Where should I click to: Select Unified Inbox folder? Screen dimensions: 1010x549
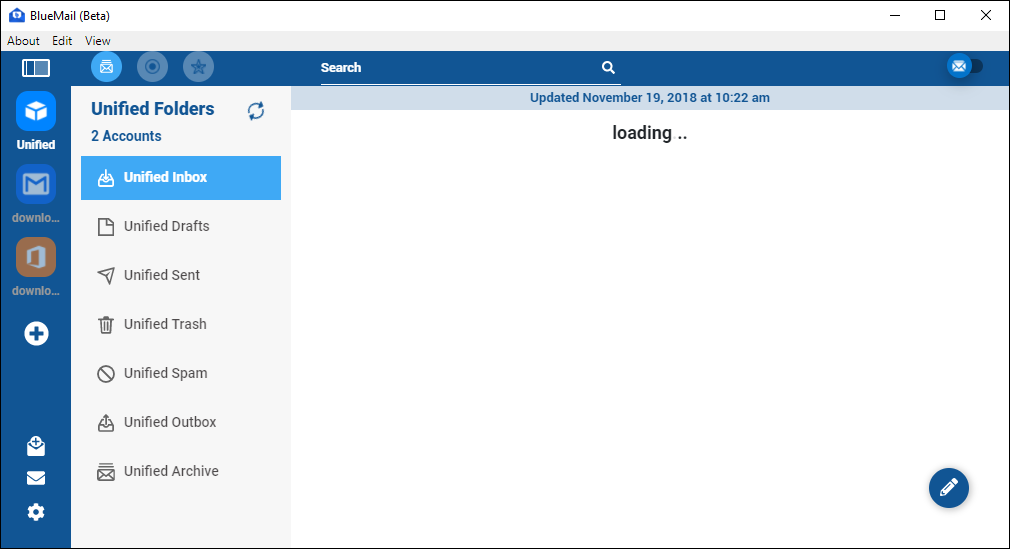(181, 178)
